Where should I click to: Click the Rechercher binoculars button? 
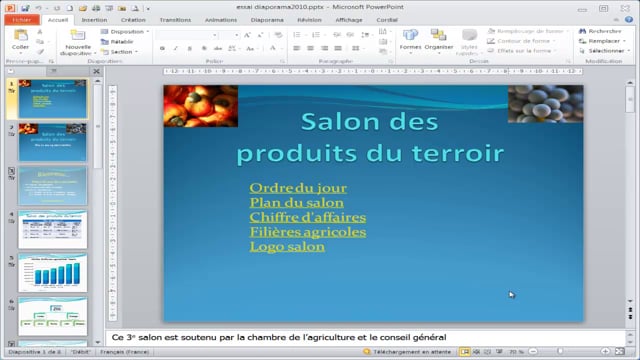(600, 31)
